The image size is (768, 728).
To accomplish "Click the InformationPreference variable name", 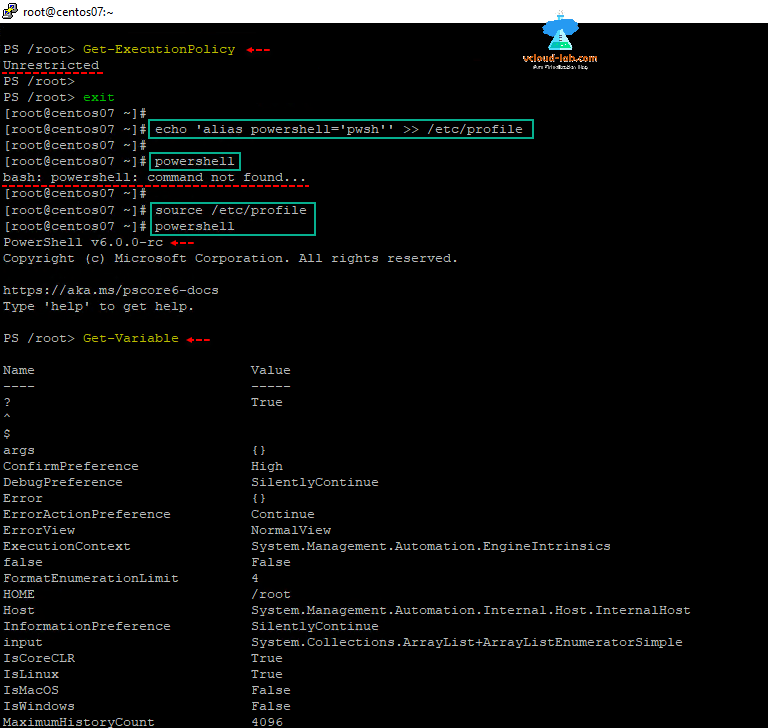I will pyautogui.click(x=87, y=627).
